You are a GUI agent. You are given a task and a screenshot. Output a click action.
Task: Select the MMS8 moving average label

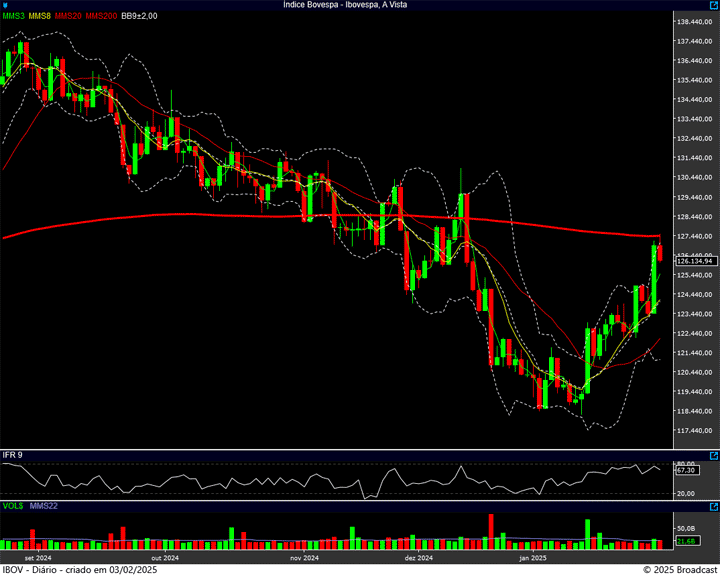[39, 16]
